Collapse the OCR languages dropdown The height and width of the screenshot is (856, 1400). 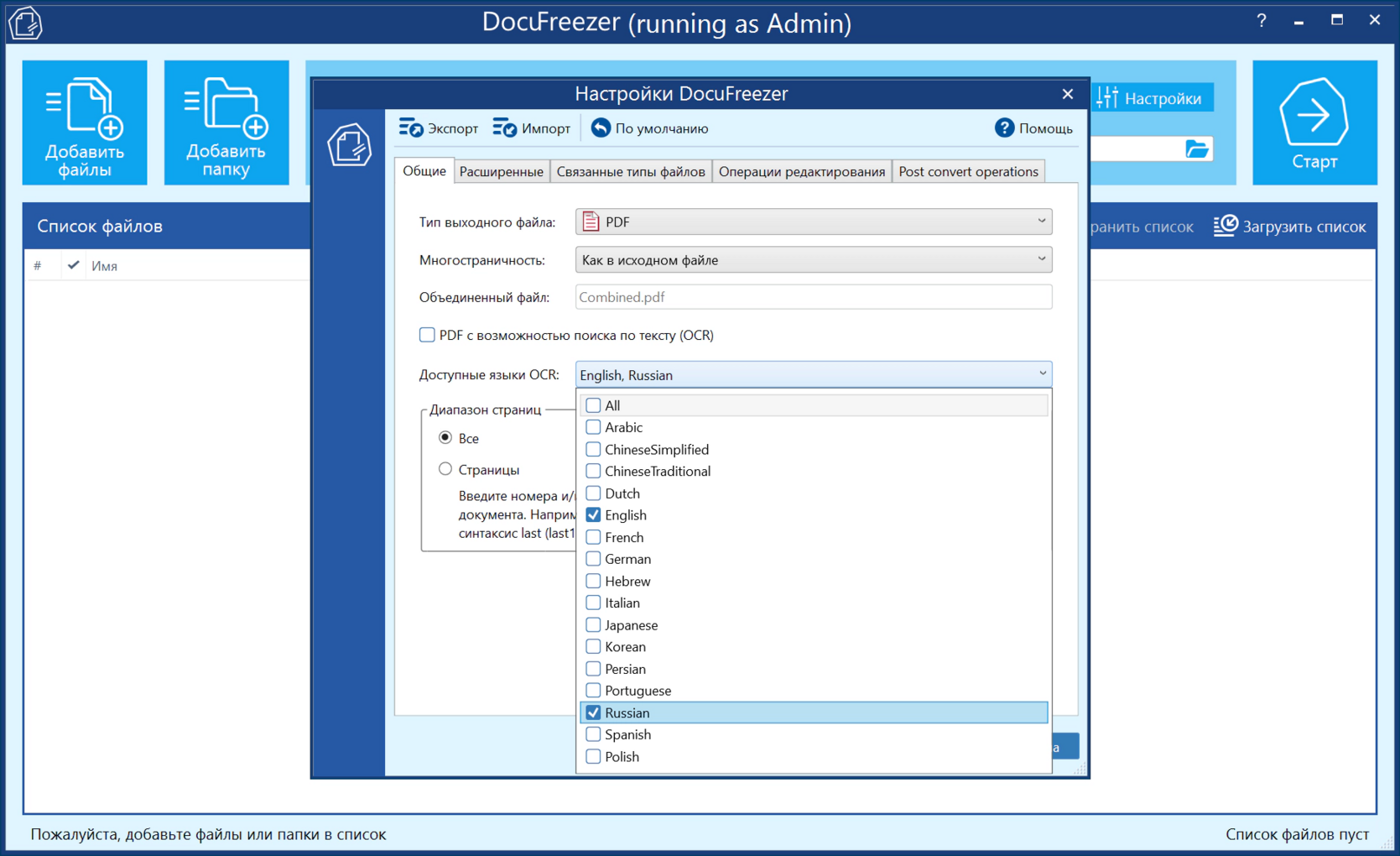point(1042,374)
